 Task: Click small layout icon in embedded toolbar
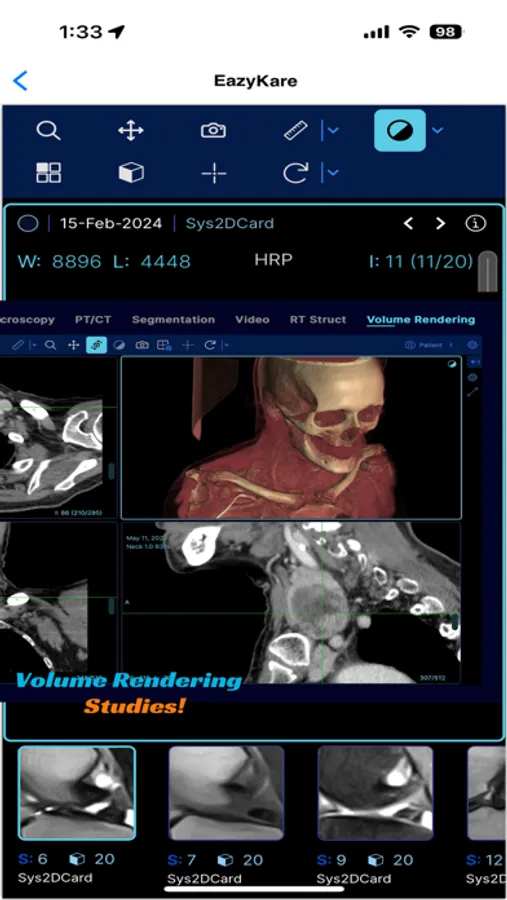coord(164,345)
